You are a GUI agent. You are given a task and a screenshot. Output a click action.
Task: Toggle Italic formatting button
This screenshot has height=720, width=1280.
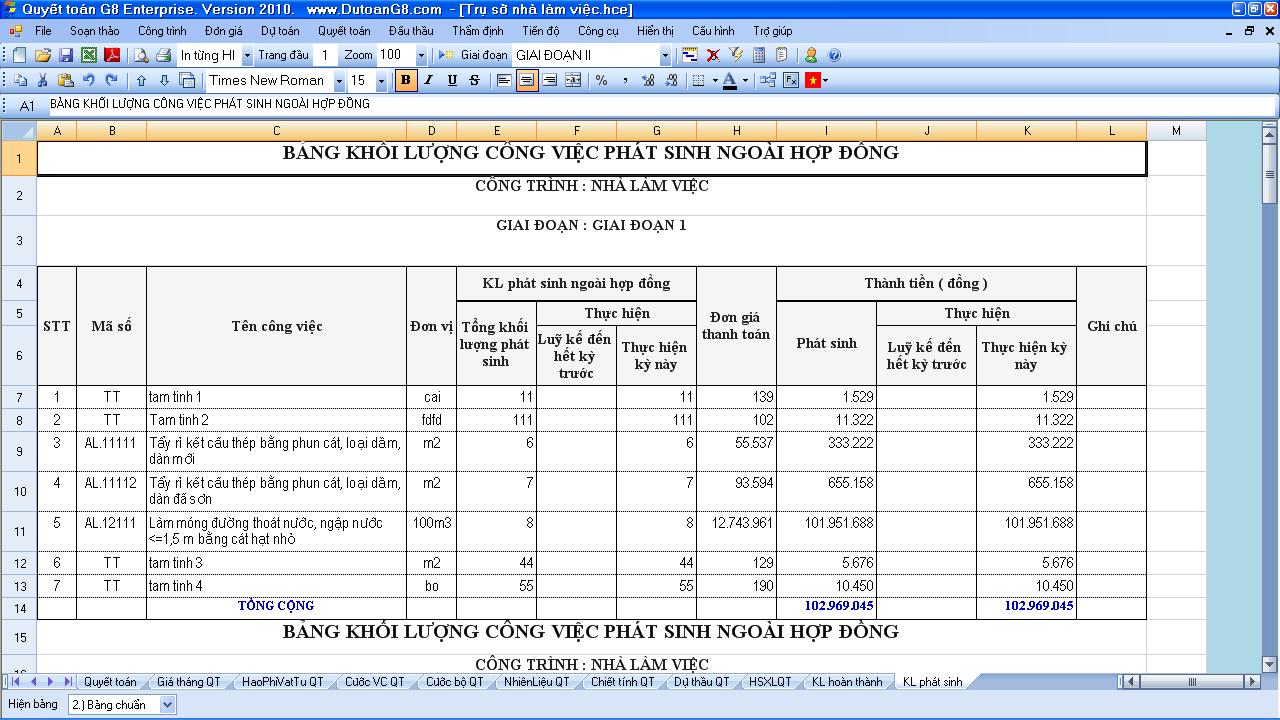tap(429, 80)
